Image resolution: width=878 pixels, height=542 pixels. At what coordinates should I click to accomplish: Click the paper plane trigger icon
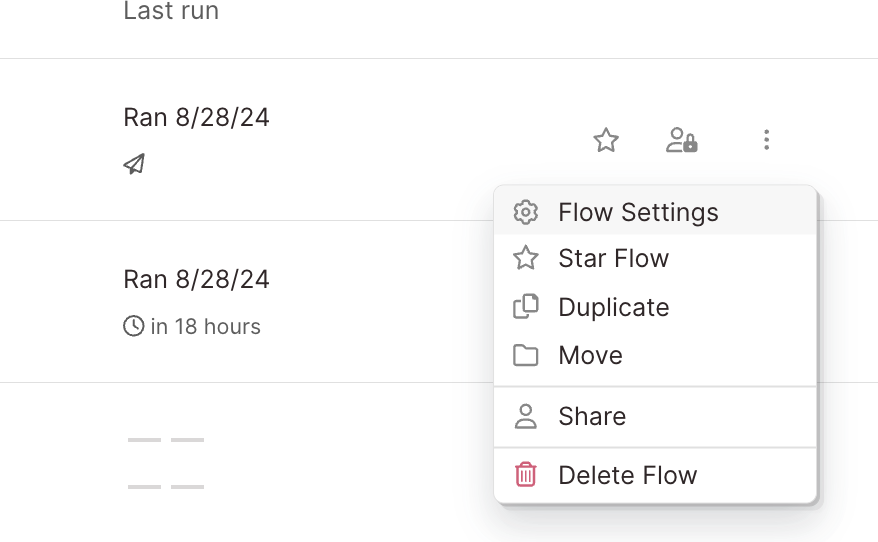[134, 164]
